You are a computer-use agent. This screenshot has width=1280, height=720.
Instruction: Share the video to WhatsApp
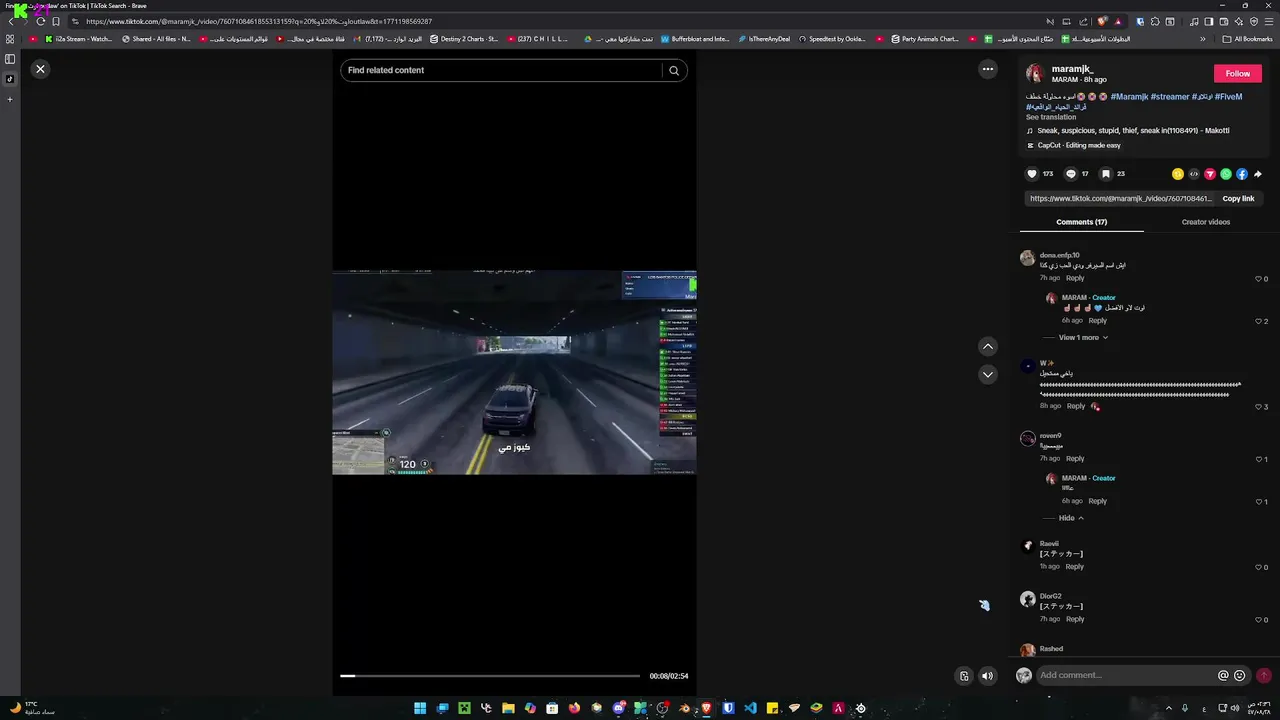click(x=1226, y=174)
